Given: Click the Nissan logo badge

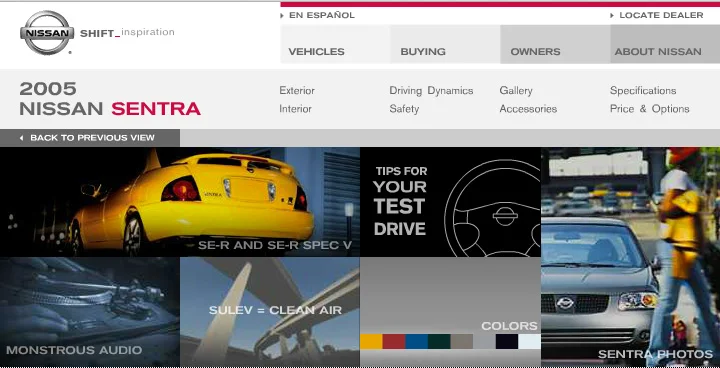Looking at the screenshot, I should (47, 33).
